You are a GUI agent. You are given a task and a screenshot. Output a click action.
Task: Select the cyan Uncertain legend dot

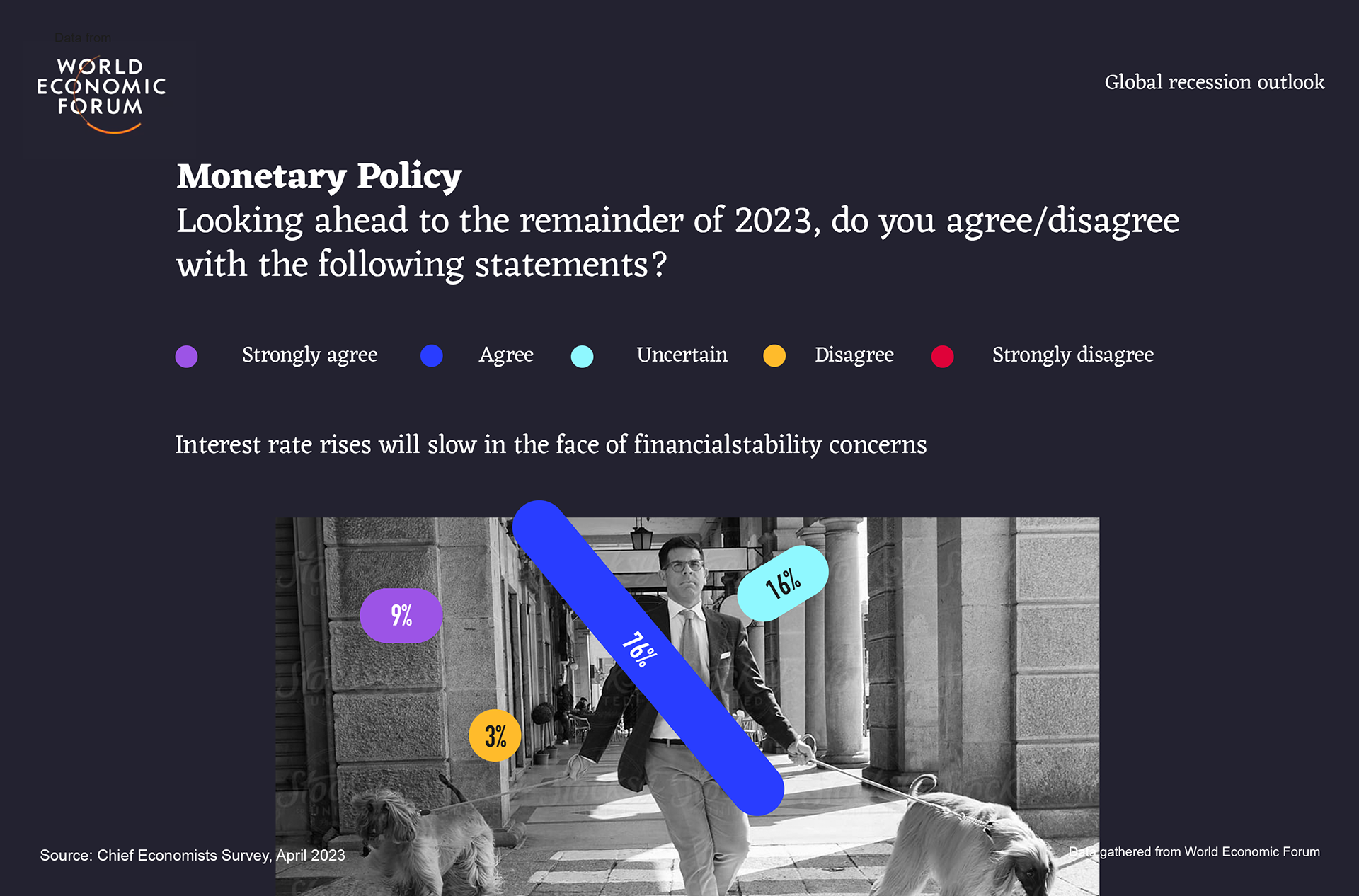pyautogui.click(x=582, y=356)
